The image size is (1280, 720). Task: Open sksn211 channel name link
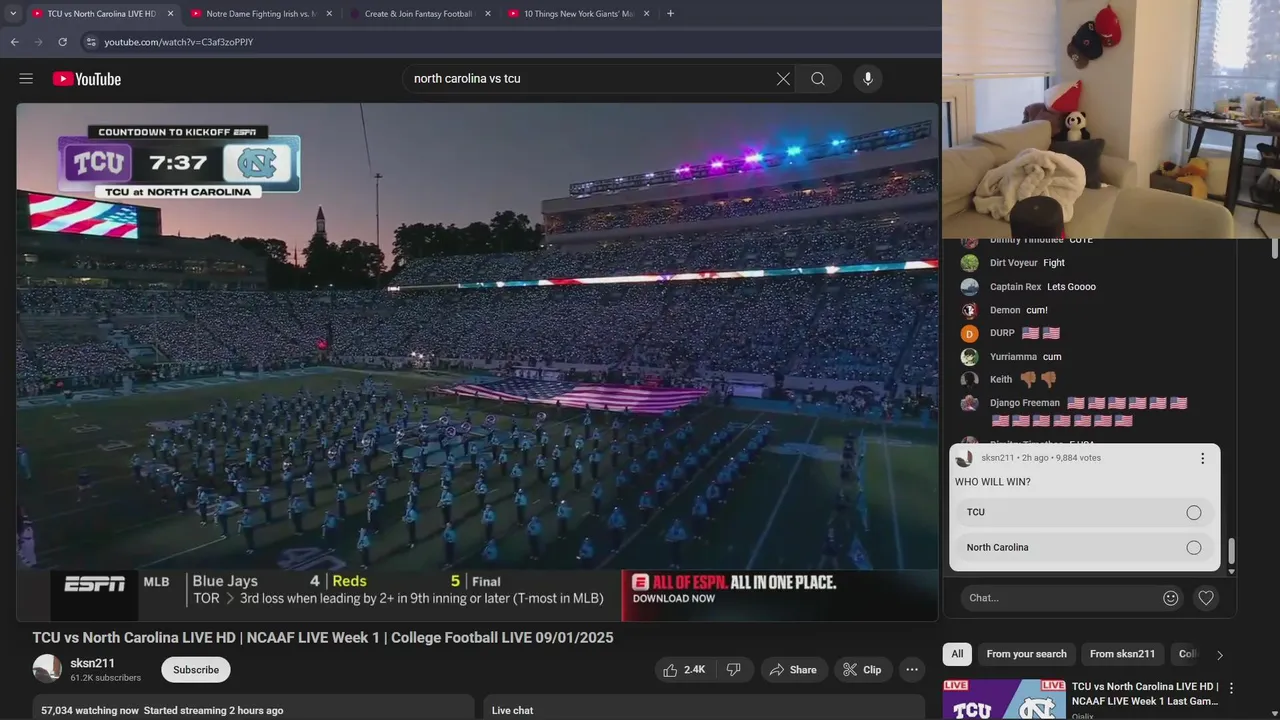[92, 663]
